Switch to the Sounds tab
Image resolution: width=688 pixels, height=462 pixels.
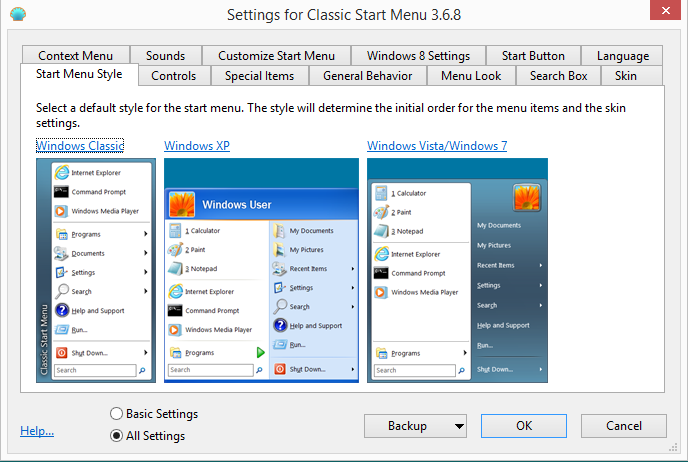[x=165, y=56]
